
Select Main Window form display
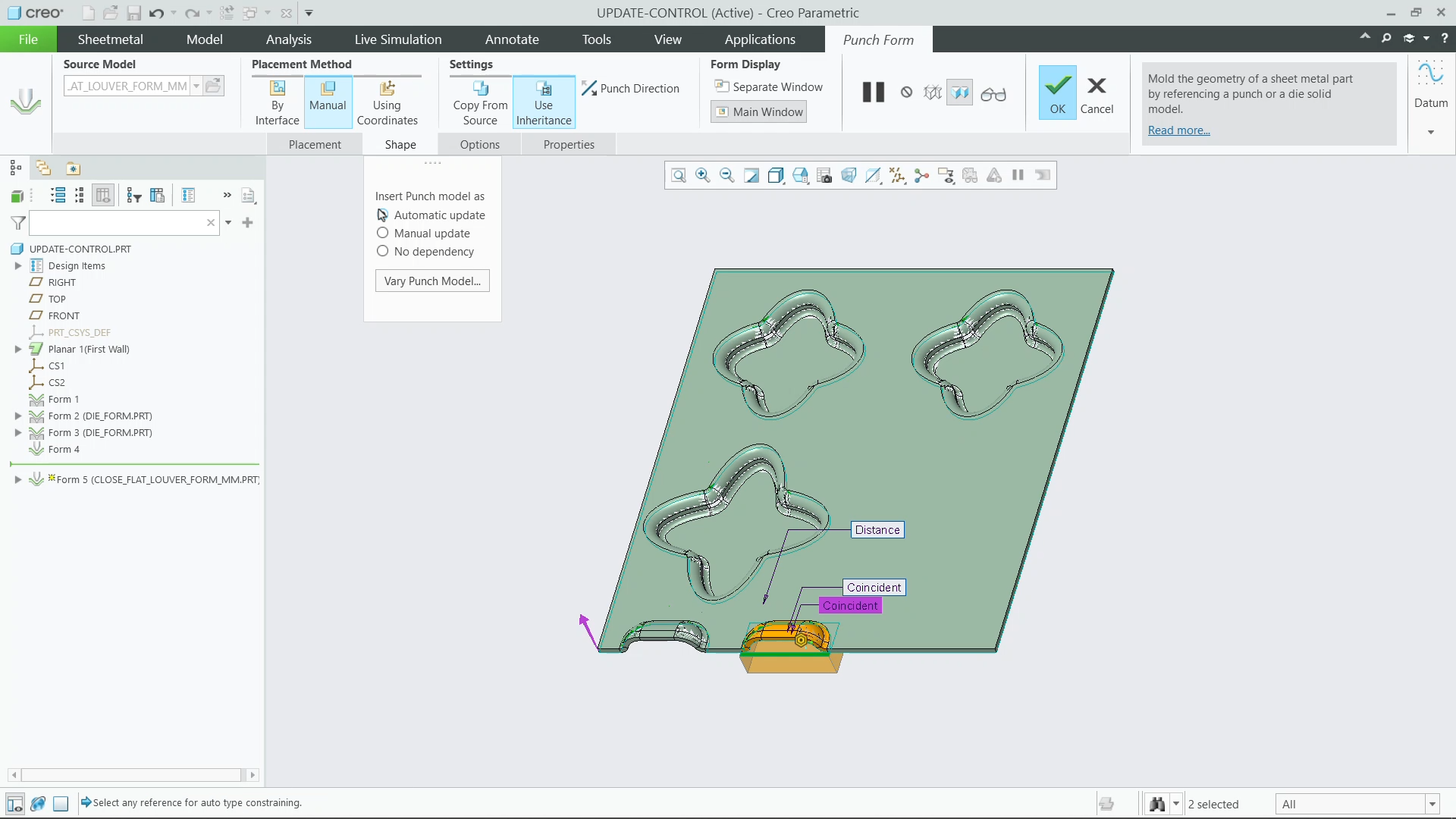(x=758, y=112)
